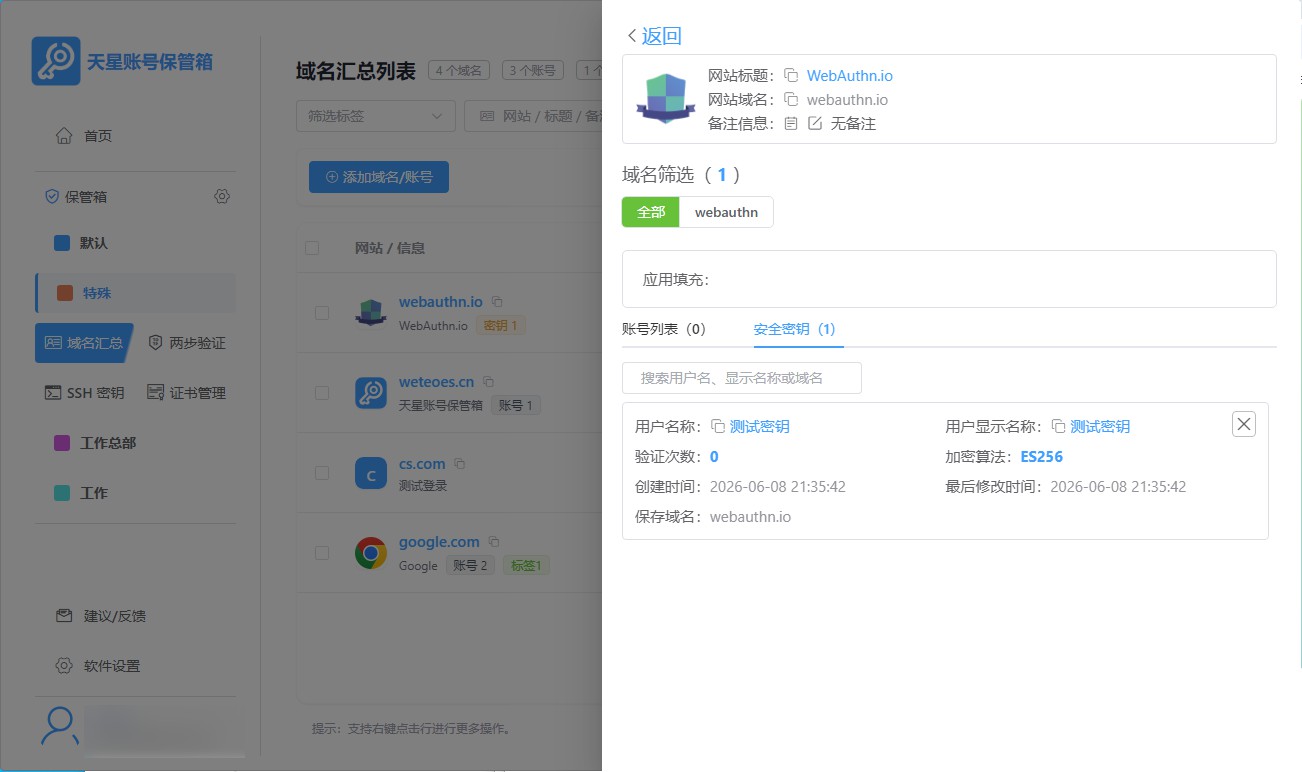Copy the 用户名称 测试密钥 value
1302x772 pixels.
[718, 426]
